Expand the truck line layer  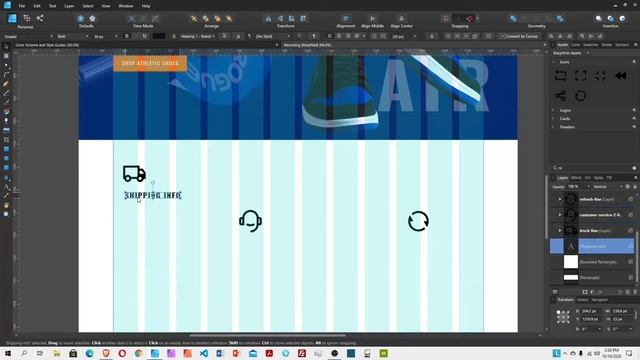(x=560, y=231)
